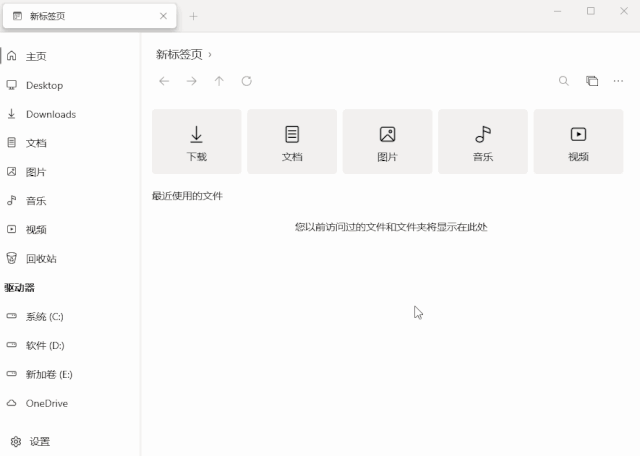Click the 最近使用的文件 heading
Image resolution: width=640 pixels, height=456 pixels.
pos(187,196)
